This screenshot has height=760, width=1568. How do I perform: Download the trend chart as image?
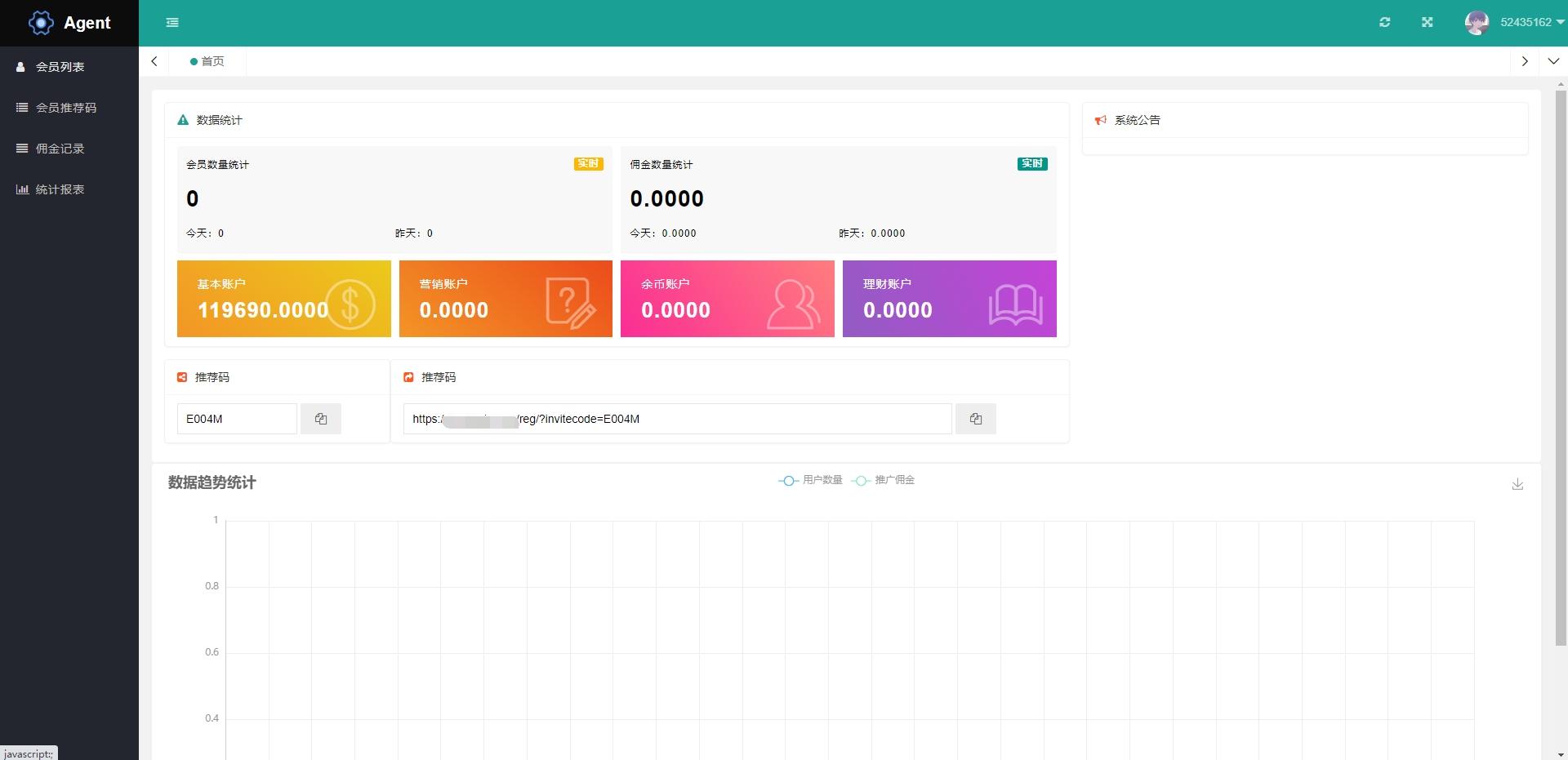(1517, 484)
